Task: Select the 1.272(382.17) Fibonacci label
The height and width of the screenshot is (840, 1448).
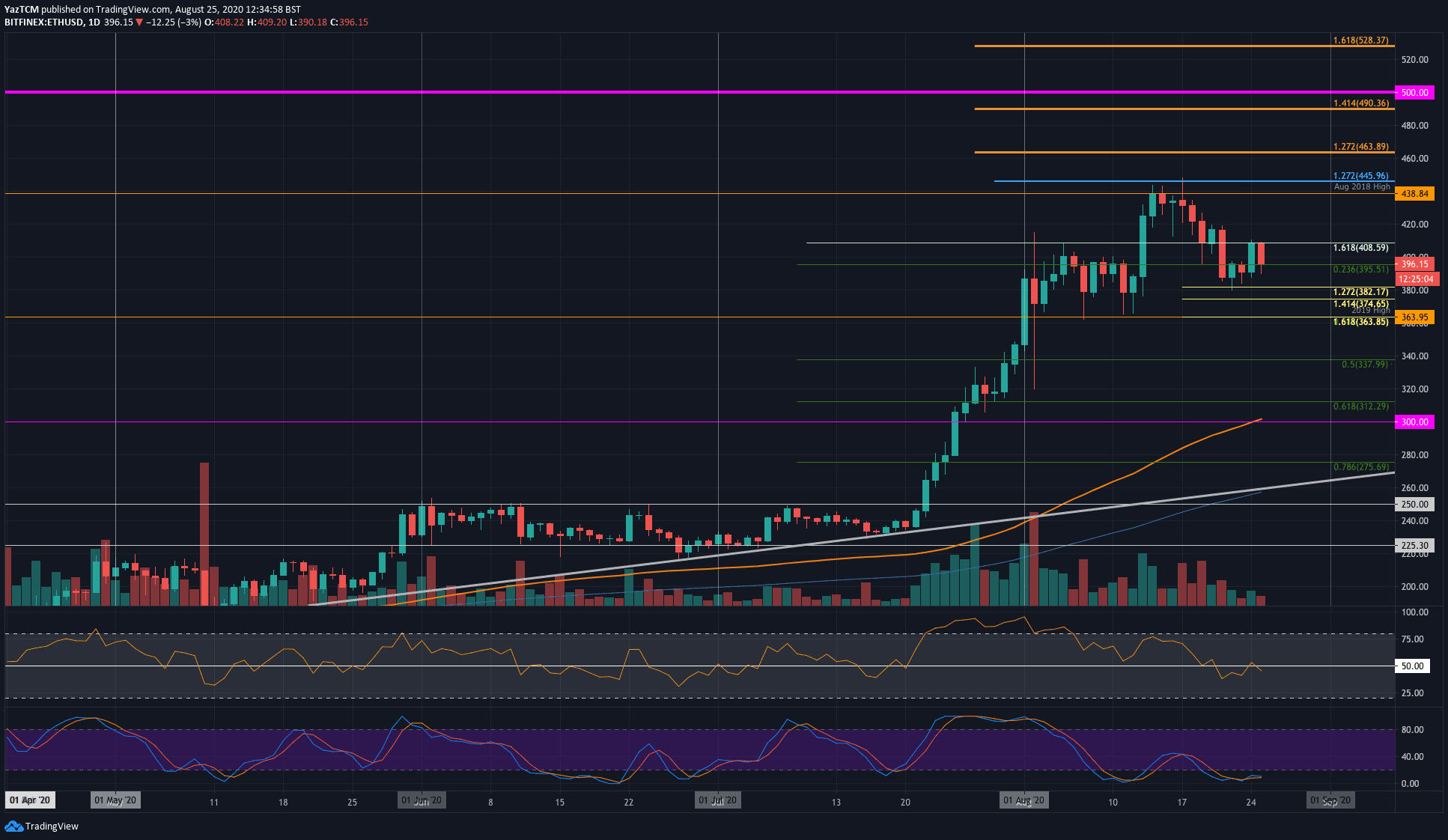Action: 1360,292
